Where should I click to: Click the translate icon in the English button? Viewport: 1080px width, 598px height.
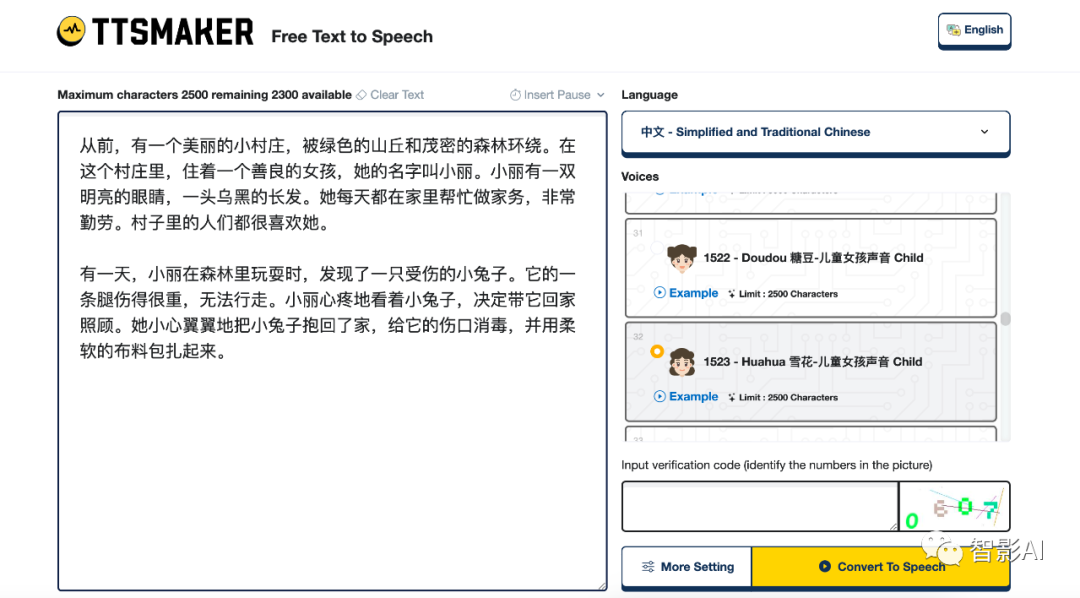coord(953,30)
